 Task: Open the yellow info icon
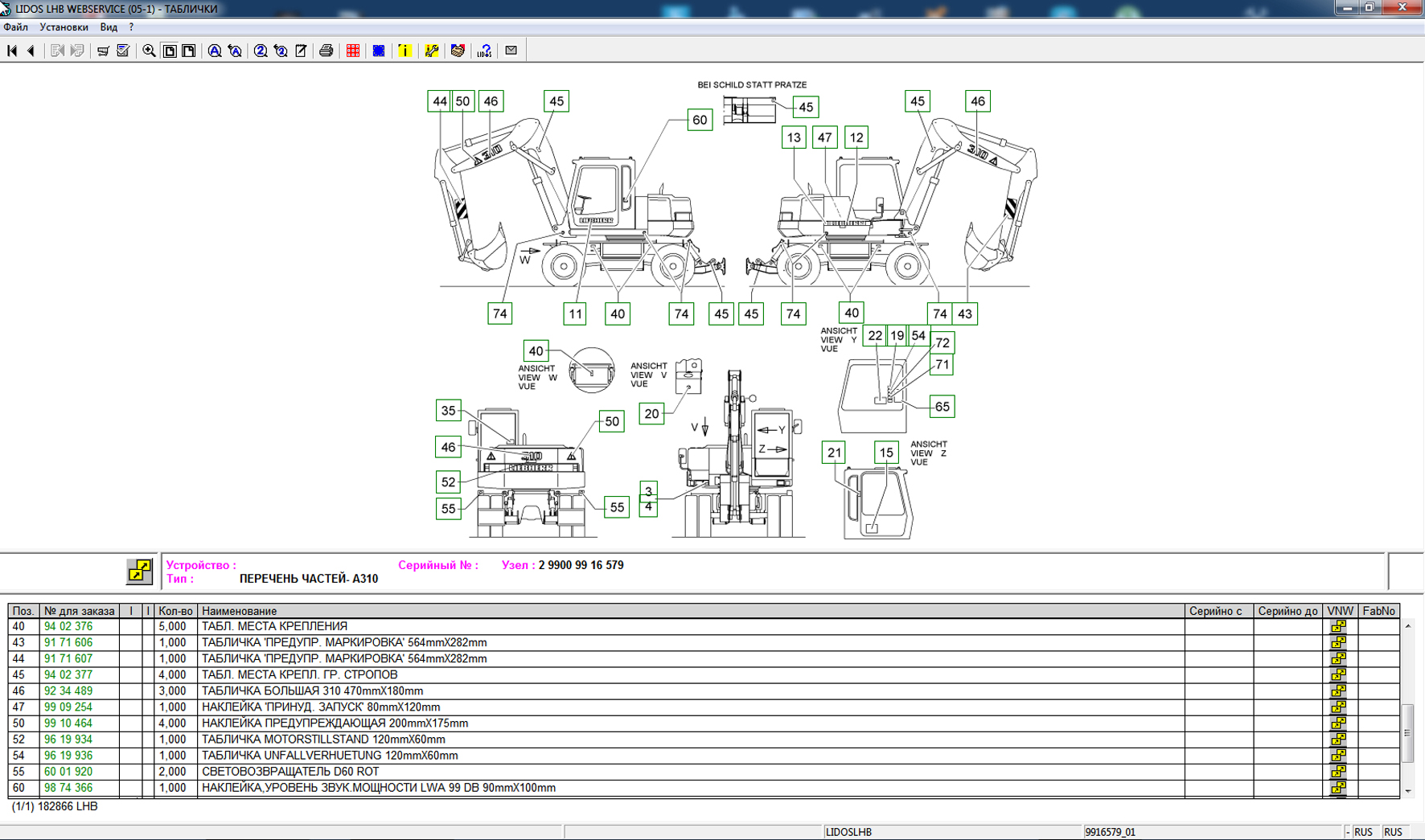click(x=405, y=51)
